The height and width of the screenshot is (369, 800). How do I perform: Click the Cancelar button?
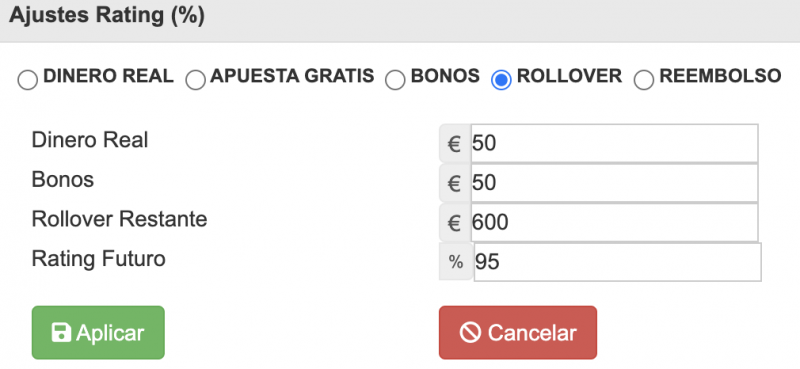click(518, 333)
